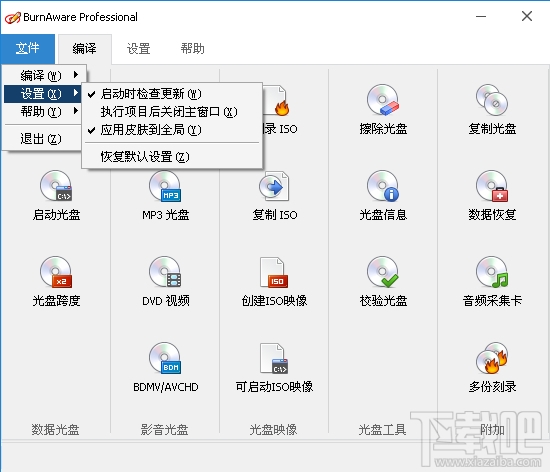The width and height of the screenshot is (550, 472).
Task: Click the 光盘工具 category label
Action: click(x=382, y=430)
